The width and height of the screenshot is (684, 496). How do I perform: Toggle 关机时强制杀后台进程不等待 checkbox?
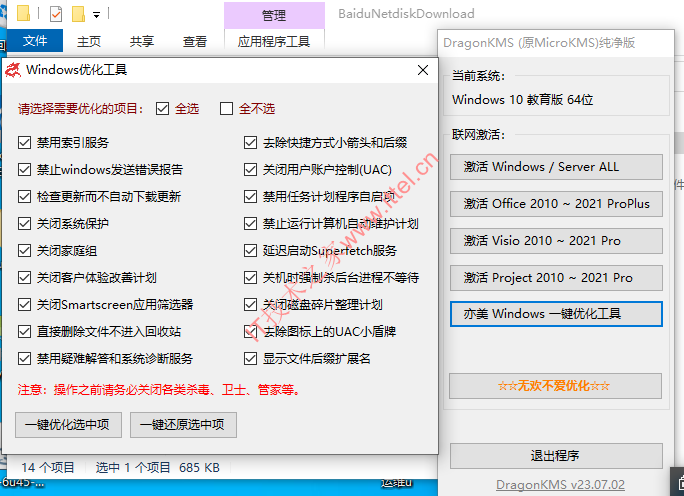click(250, 278)
